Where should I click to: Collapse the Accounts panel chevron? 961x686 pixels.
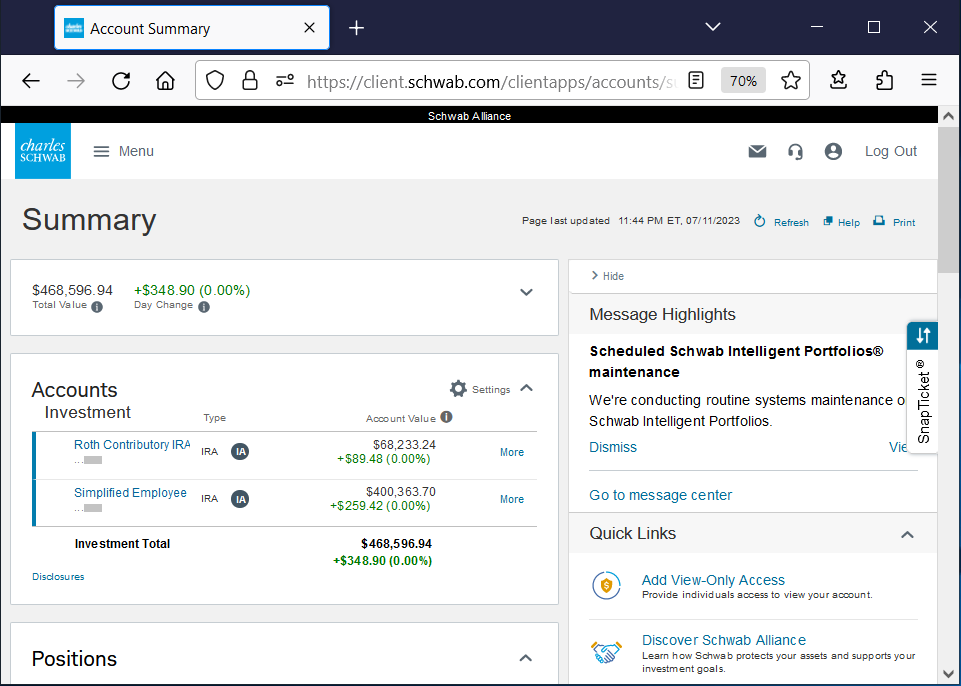pyautogui.click(x=526, y=388)
